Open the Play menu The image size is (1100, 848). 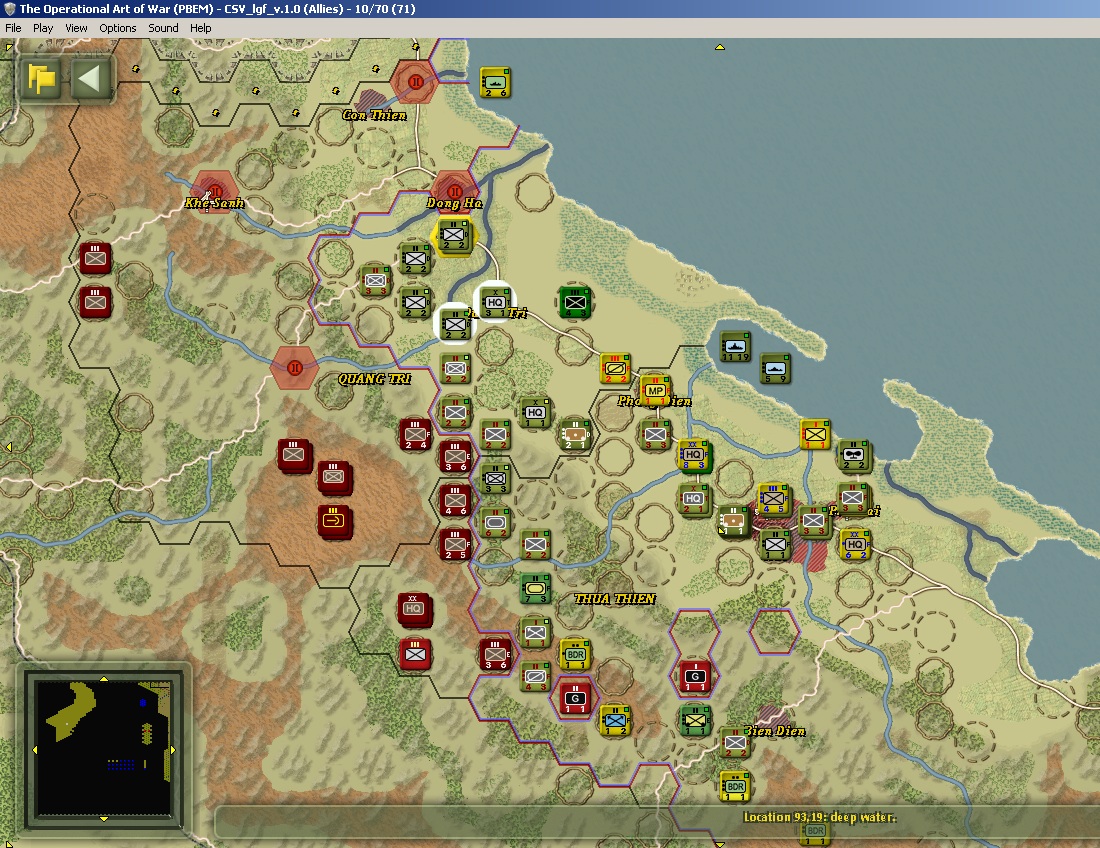tap(43, 28)
